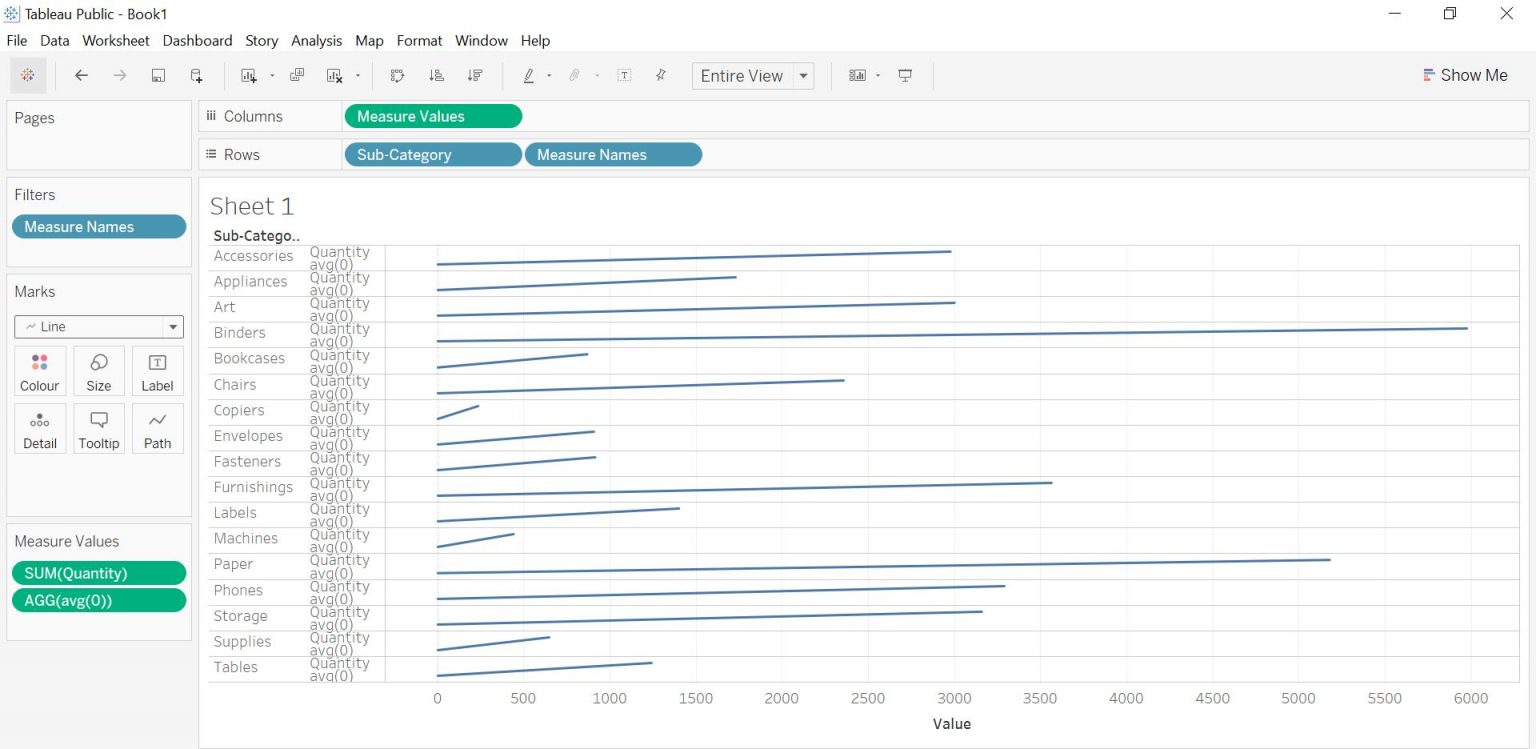Select the SUM(Quantity) green pill

coord(98,572)
